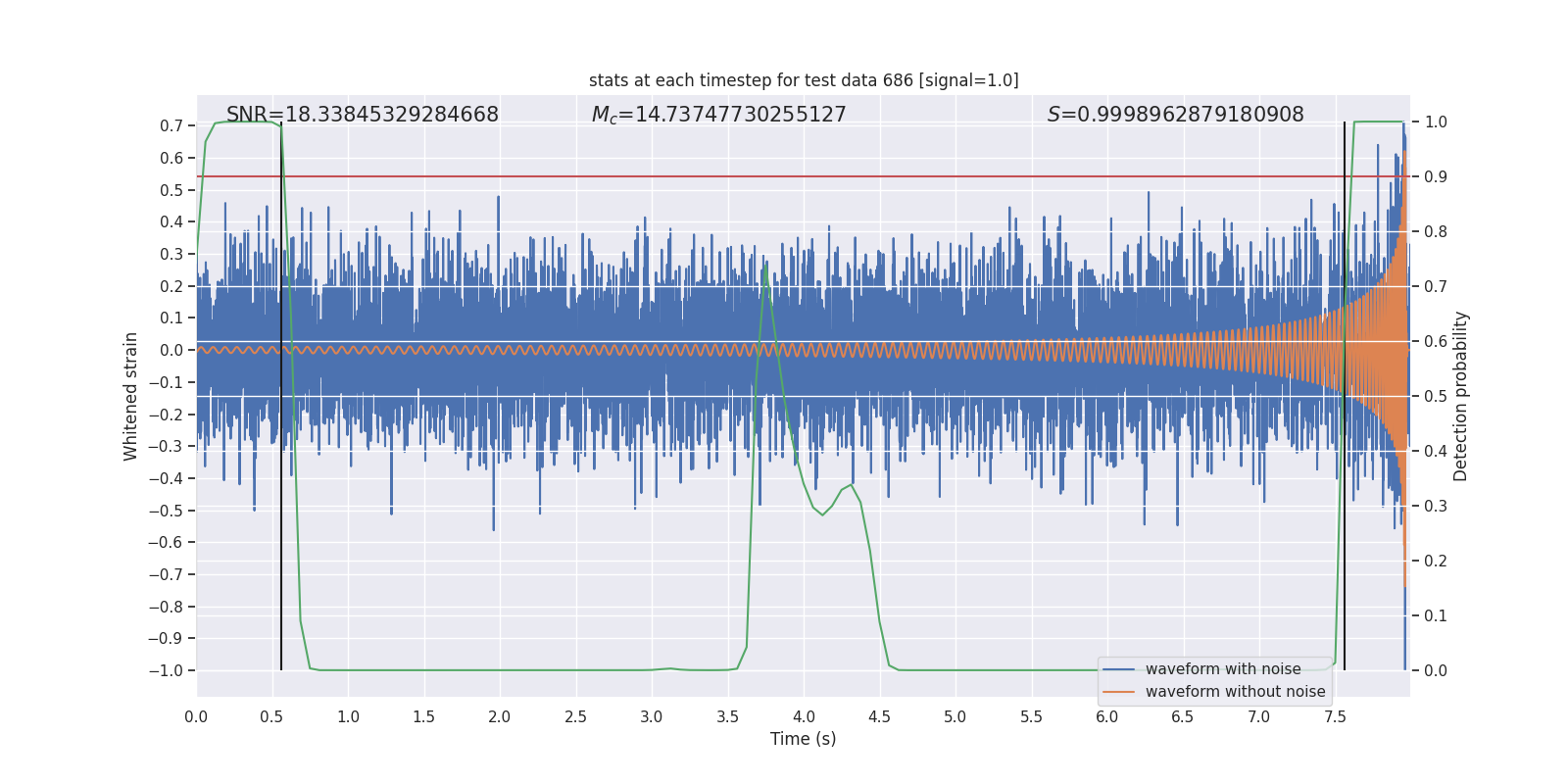Click the −0.9 tick on the Whitened strain axis
Screen dimensions: 1568x784
[x=167, y=638]
